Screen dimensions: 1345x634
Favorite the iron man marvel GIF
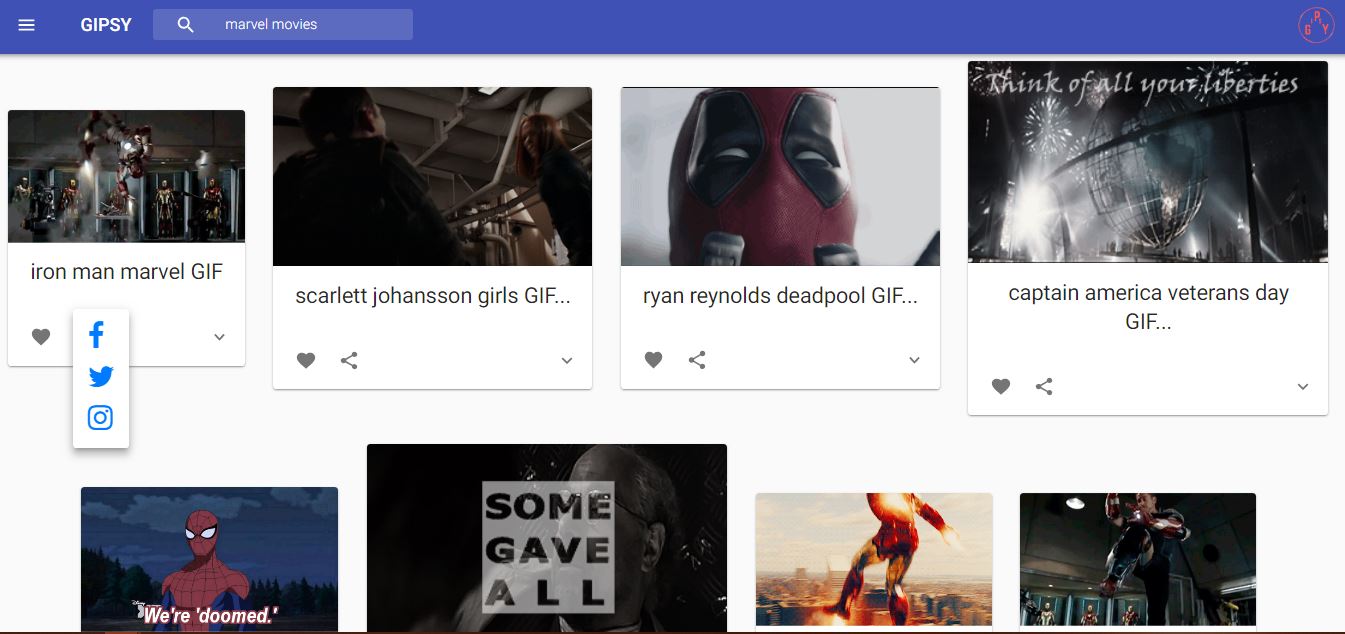click(41, 337)
